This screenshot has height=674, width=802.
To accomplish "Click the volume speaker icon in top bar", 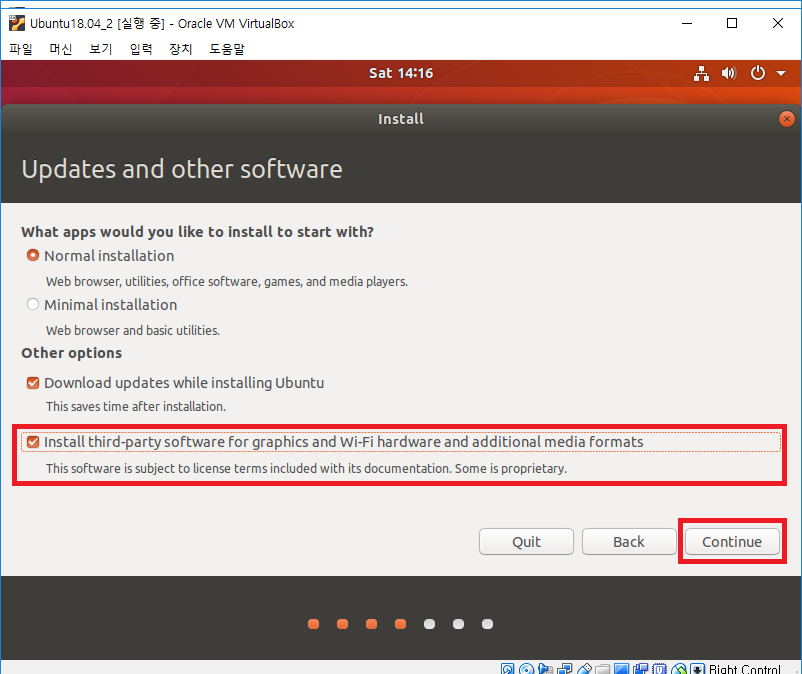I will coord(729,74).
